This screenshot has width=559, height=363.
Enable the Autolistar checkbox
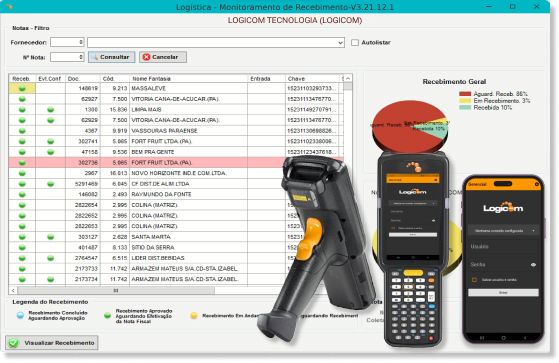point(355,42)
